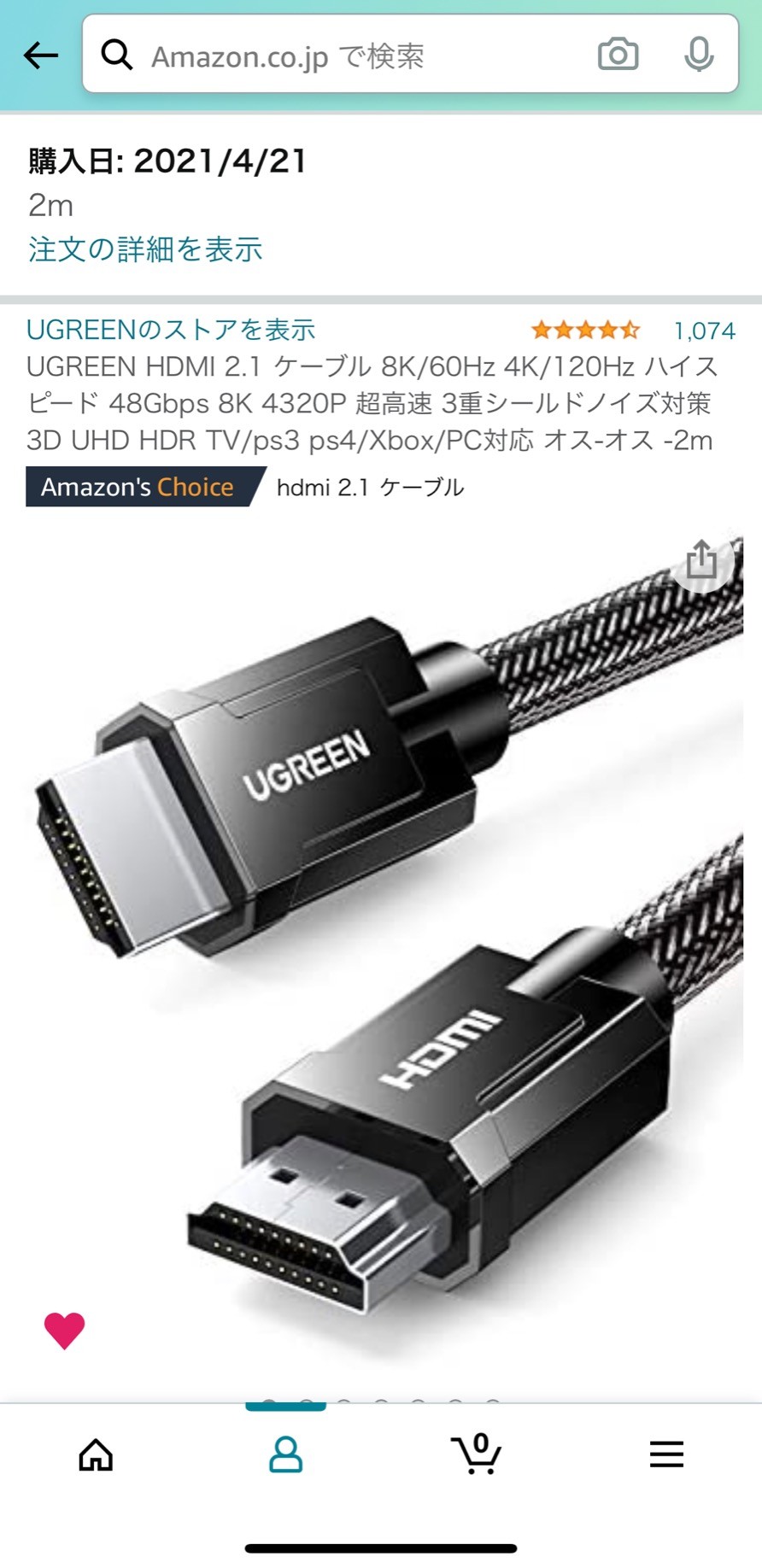Screen dimensions: 762x1568
Task: Tap the share icon on product image
Action: point(701,559)
